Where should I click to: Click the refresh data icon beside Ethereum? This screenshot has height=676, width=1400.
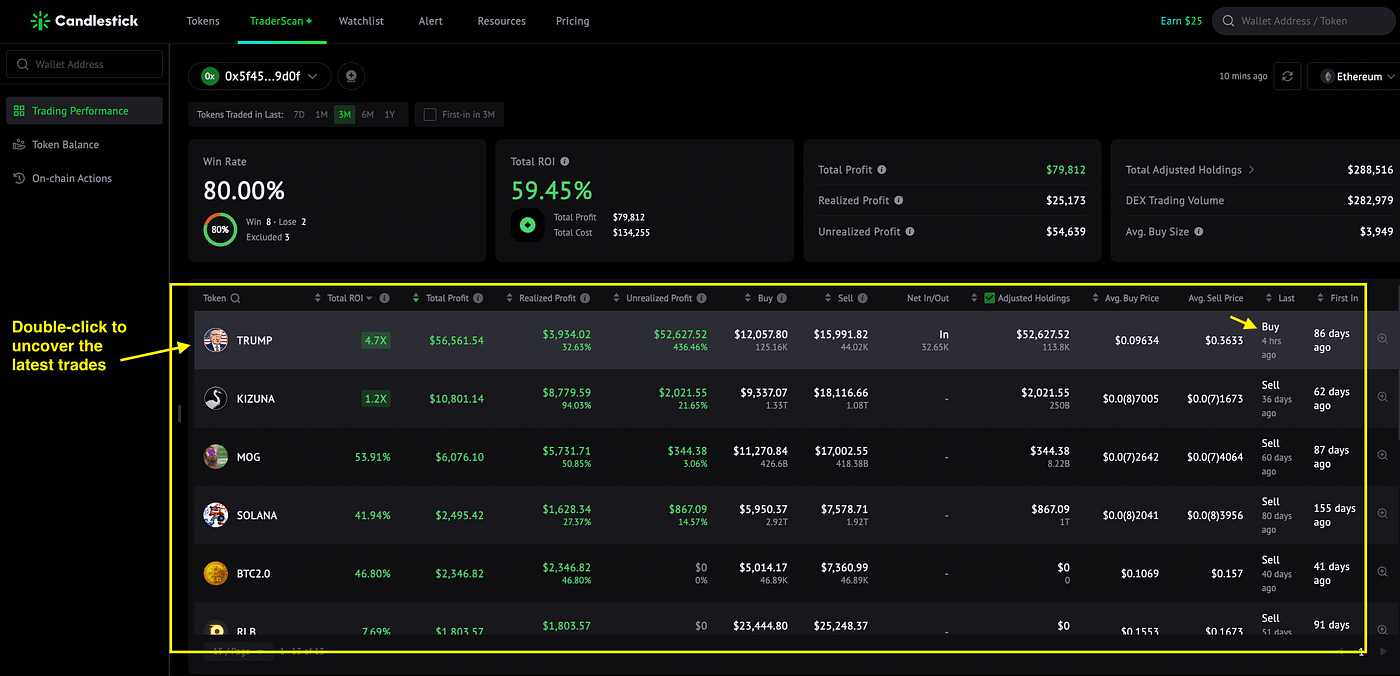1288,76
